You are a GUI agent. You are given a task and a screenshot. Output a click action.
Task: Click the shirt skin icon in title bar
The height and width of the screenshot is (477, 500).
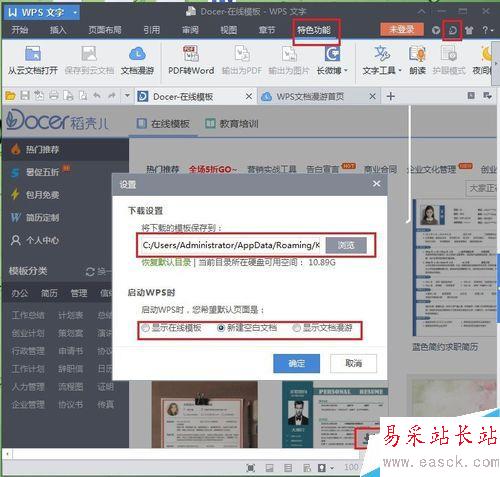(x=469, y=30)
